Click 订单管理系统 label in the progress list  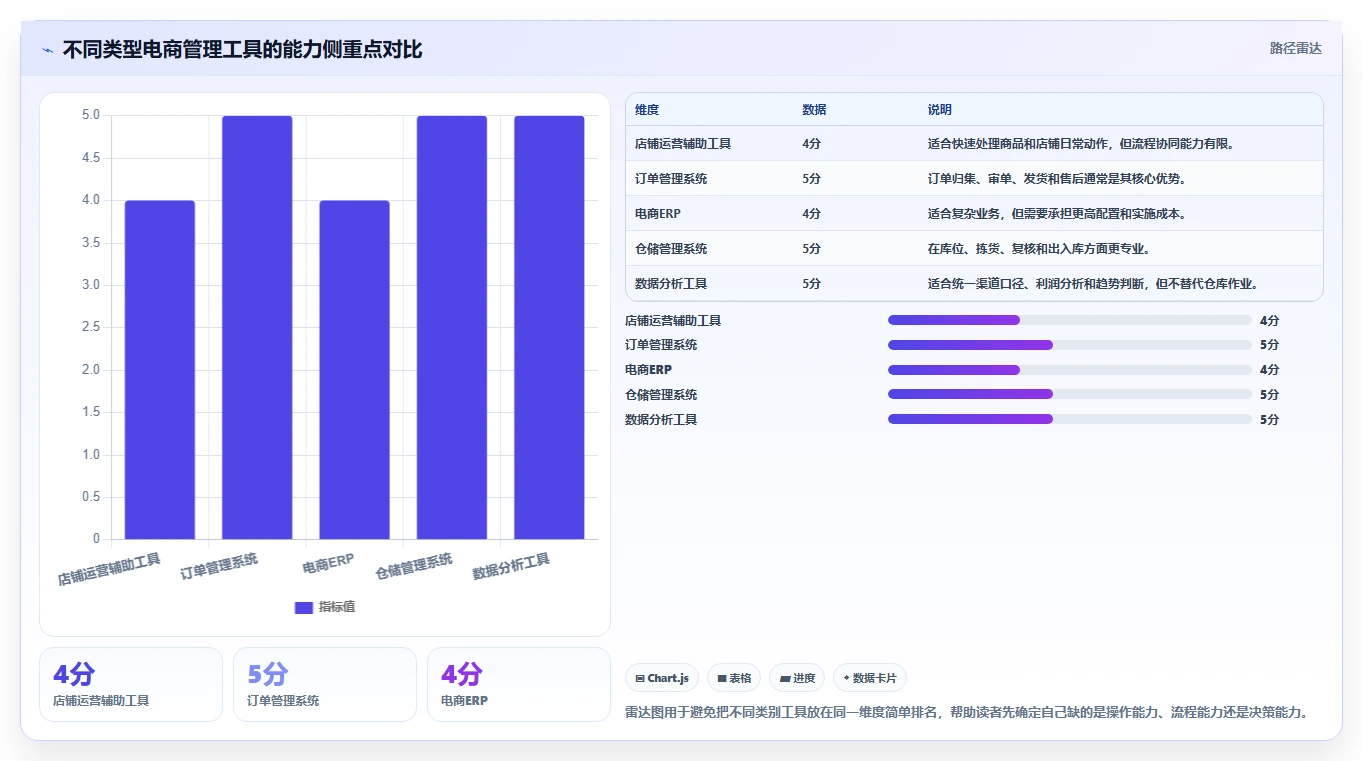[x=661, y=345]
